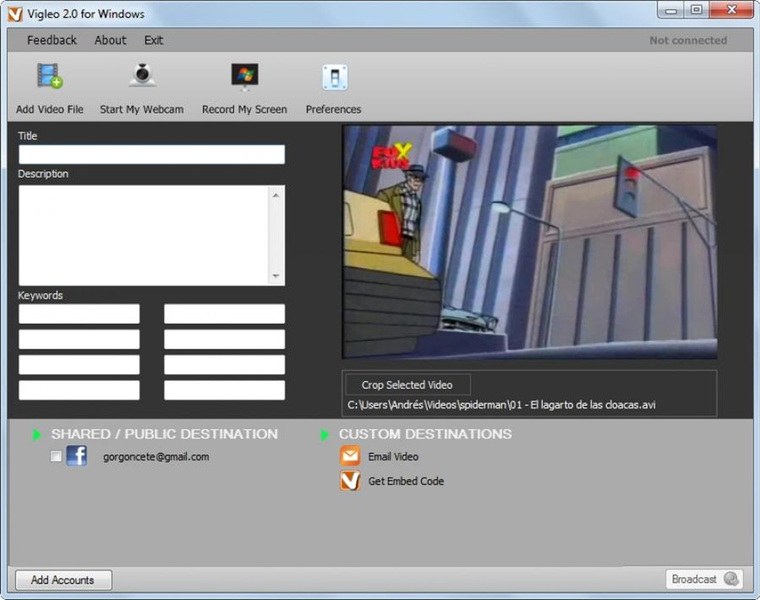760x600 pixels.
Task: Click the video file path ending in cloacas.avi
Action: pos(502,405)
